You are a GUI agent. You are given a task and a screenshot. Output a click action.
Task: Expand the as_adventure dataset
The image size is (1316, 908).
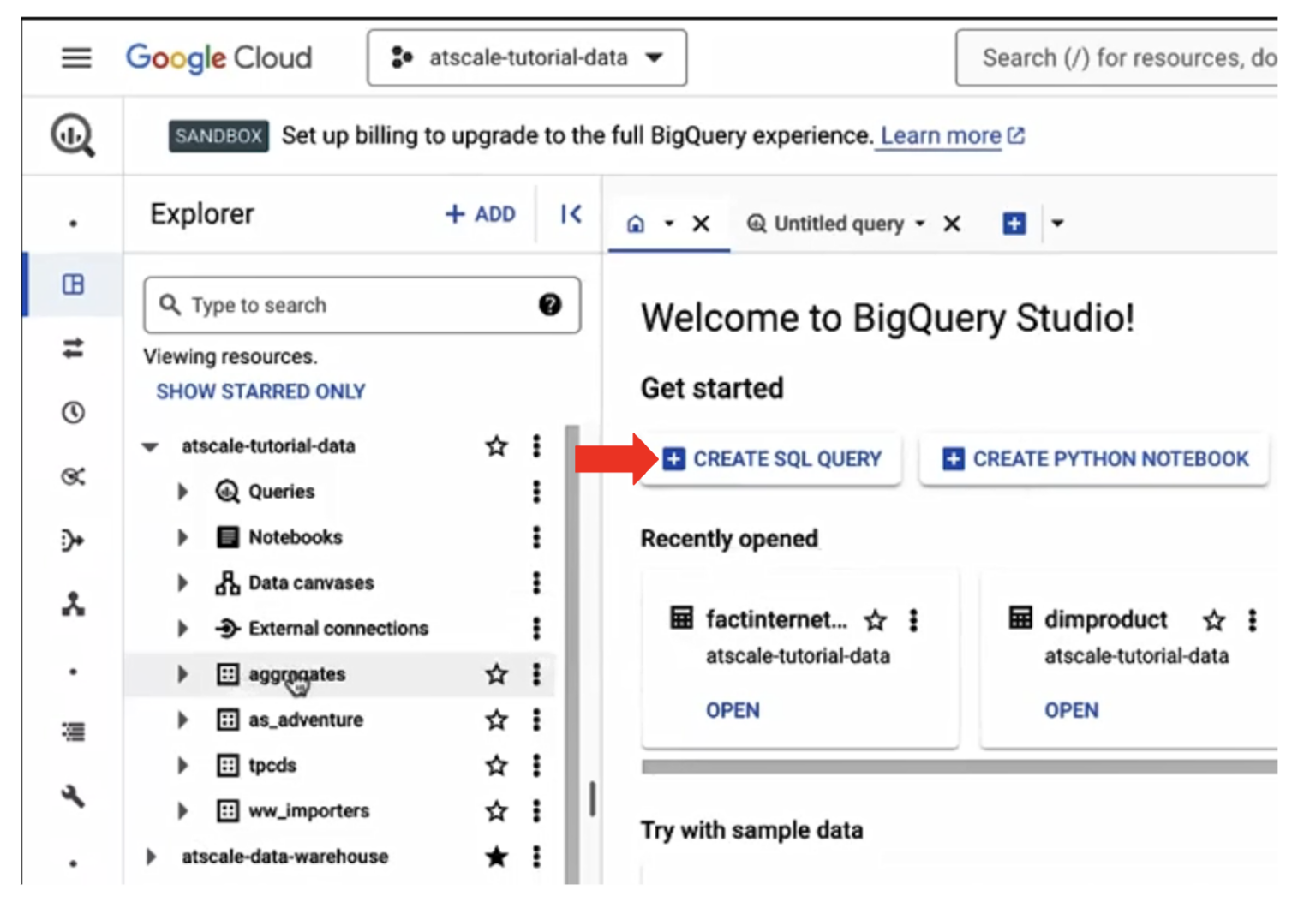182,720
